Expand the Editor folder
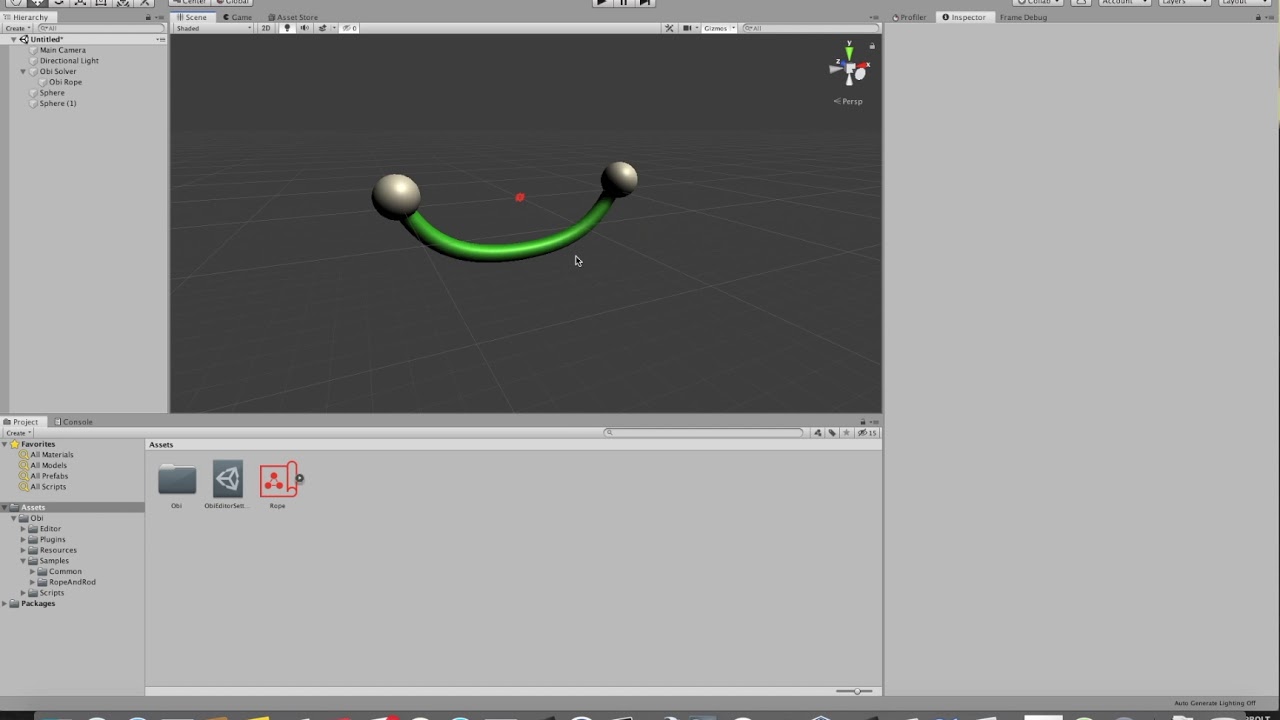1280x720 pixels. (x=23, y=529)
